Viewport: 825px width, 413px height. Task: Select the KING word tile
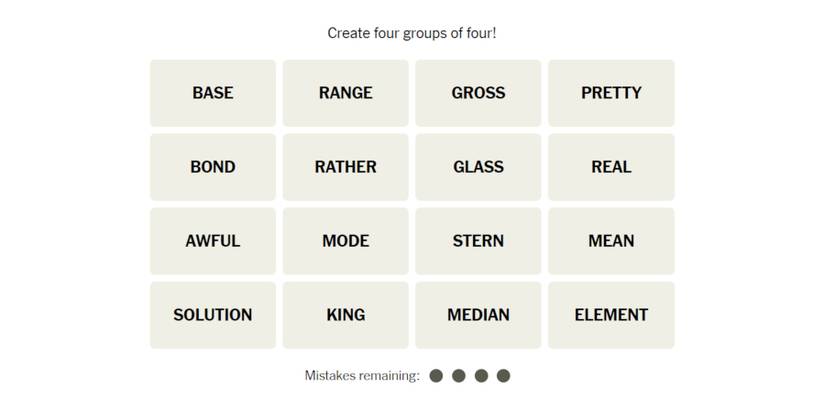(x=346, y=315)
